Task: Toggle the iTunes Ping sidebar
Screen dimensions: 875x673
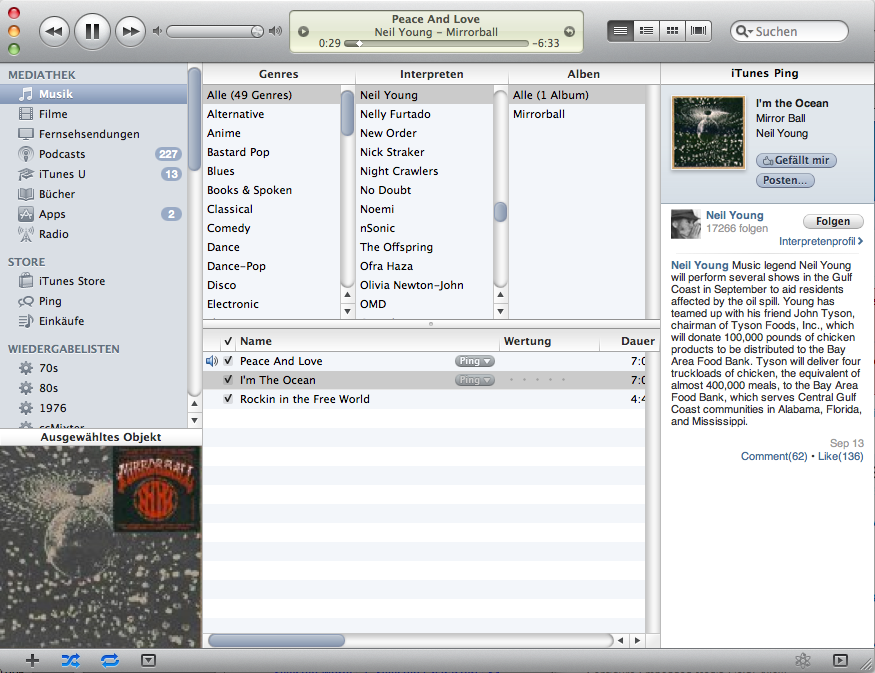Action: click(840, 661)
